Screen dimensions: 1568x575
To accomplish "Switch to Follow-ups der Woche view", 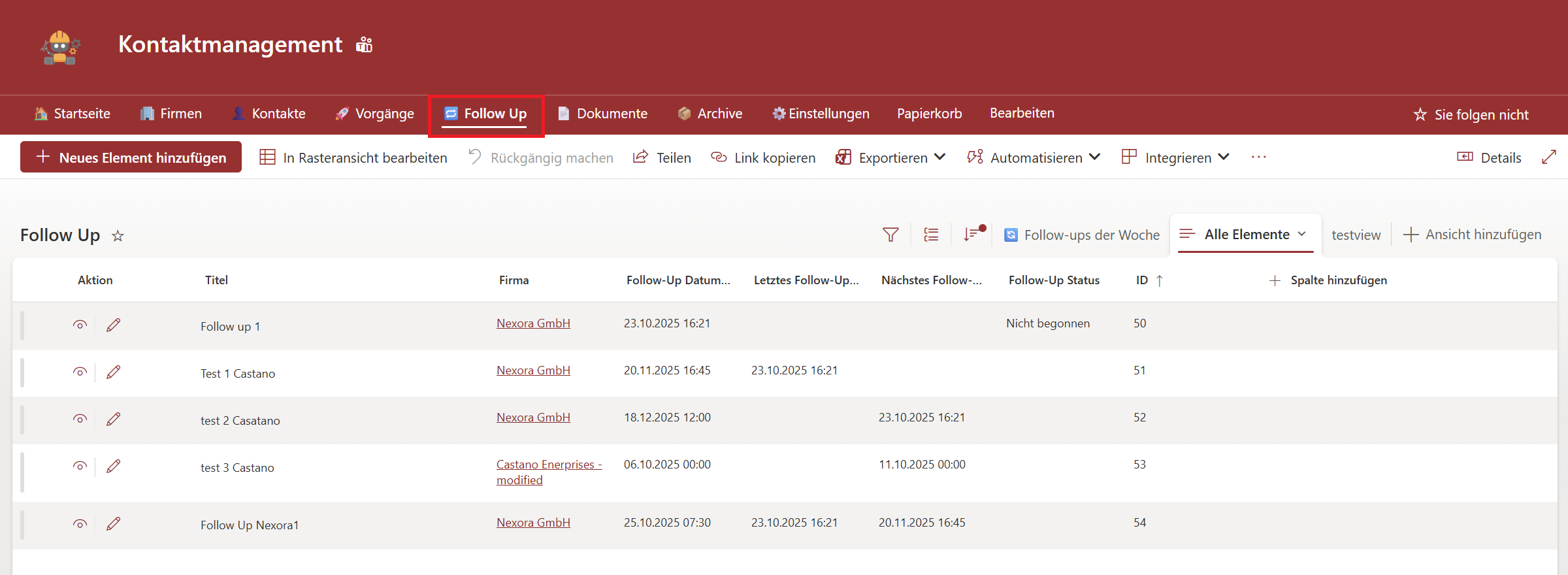I will 1083,235.
